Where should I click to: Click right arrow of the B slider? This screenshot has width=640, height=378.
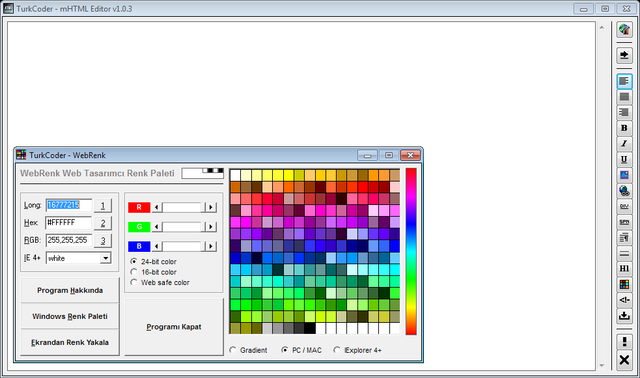pyautogui.click(x=211, y=246)
